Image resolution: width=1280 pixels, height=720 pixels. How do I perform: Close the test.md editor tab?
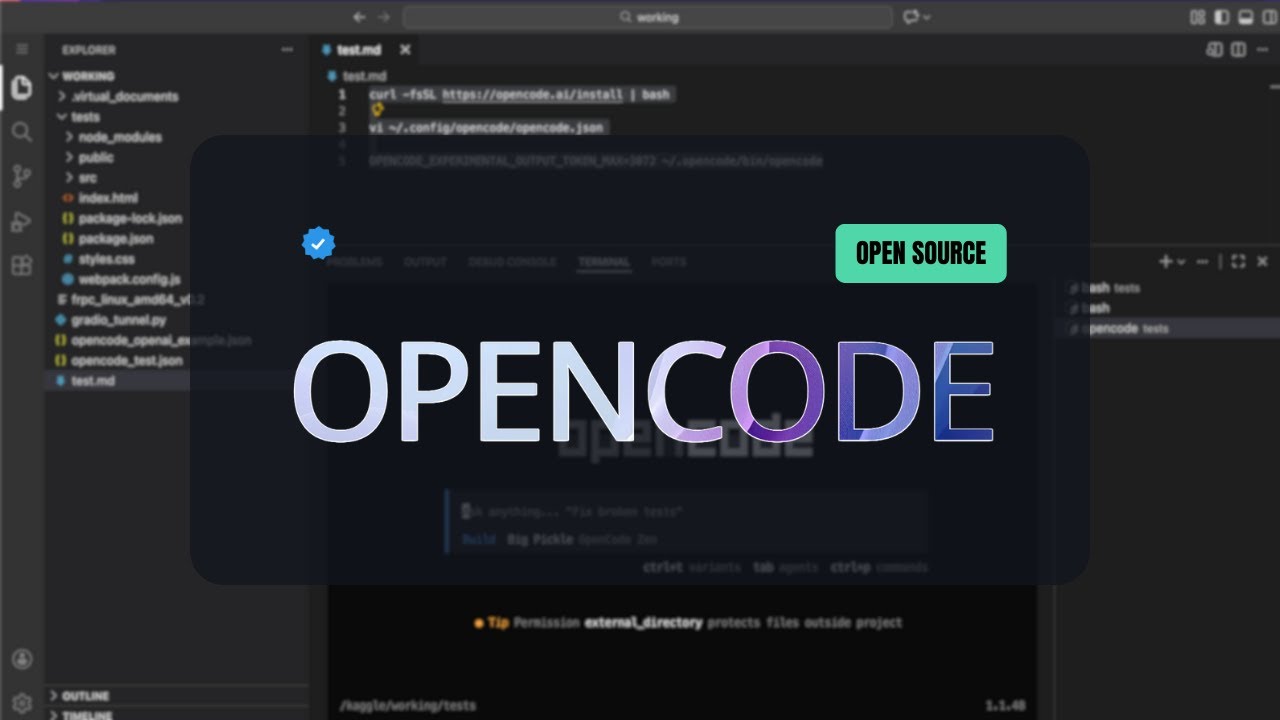(x=405, y=49)
